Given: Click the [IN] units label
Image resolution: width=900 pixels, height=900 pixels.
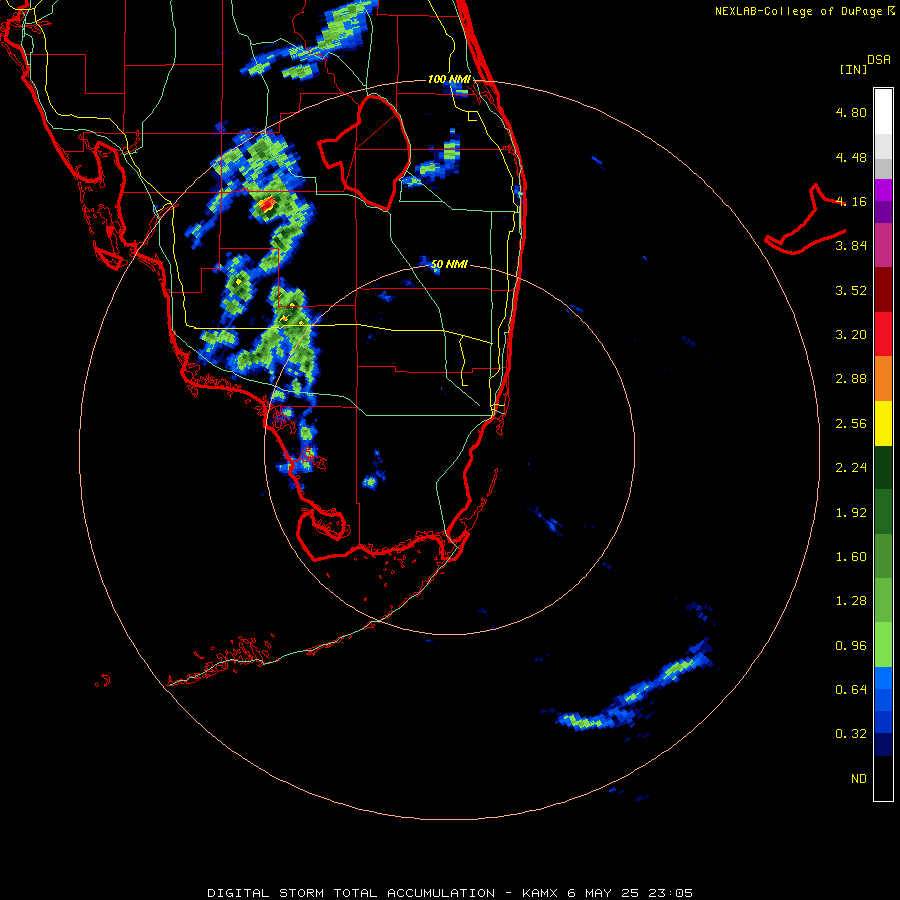Looking at the screenshot, I should [854, 69].
